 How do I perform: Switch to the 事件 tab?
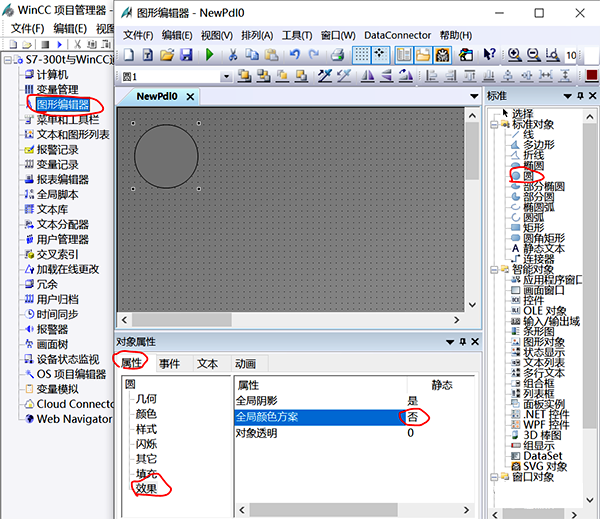169,363
